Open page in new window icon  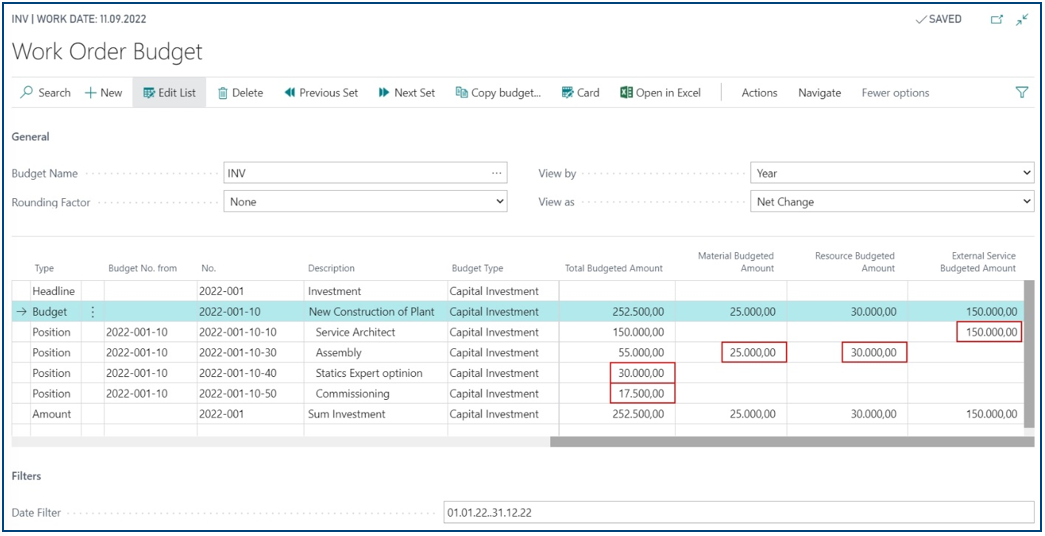tap(996, 19)
